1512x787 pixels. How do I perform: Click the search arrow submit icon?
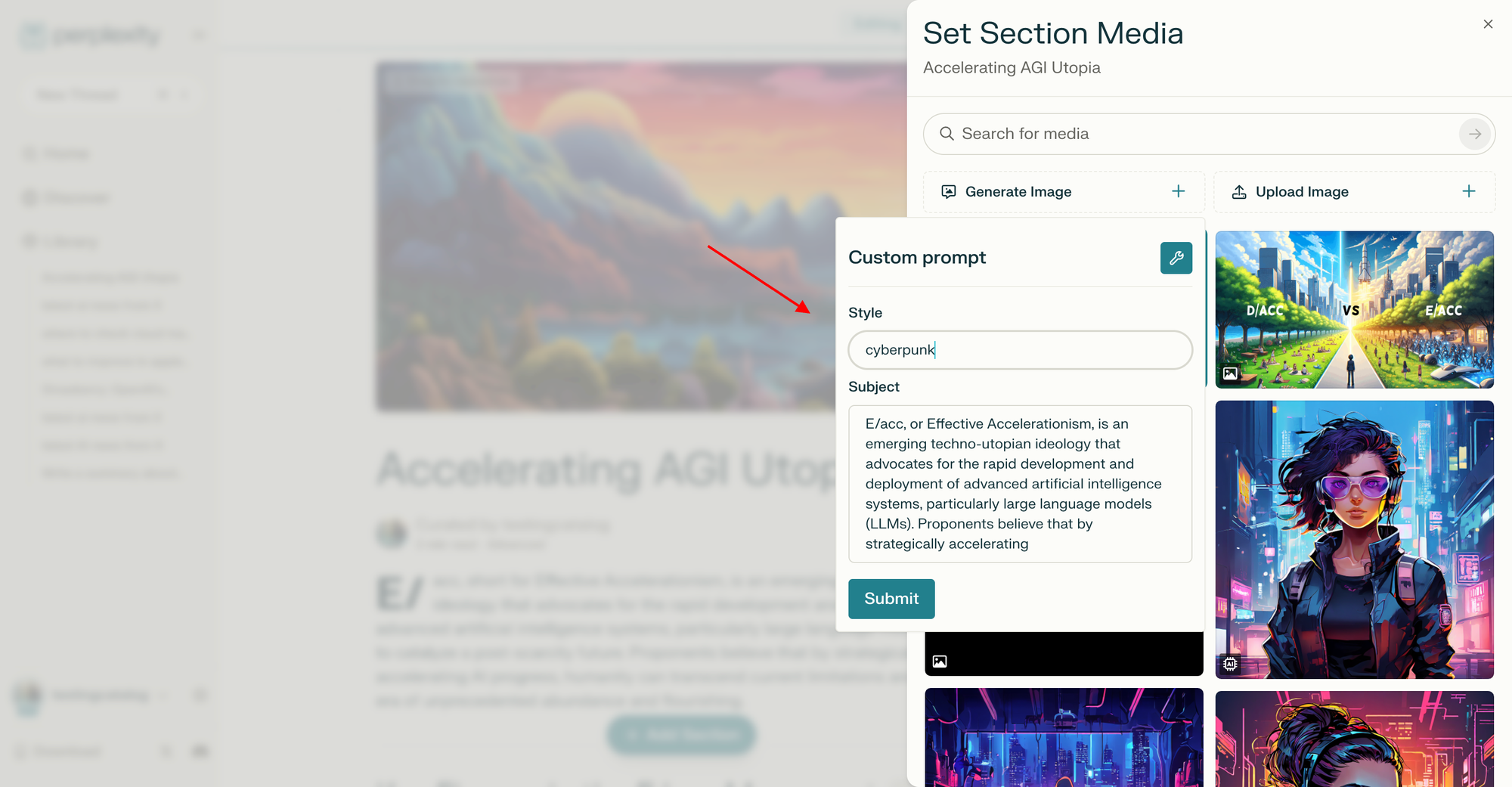[1474, 134]
